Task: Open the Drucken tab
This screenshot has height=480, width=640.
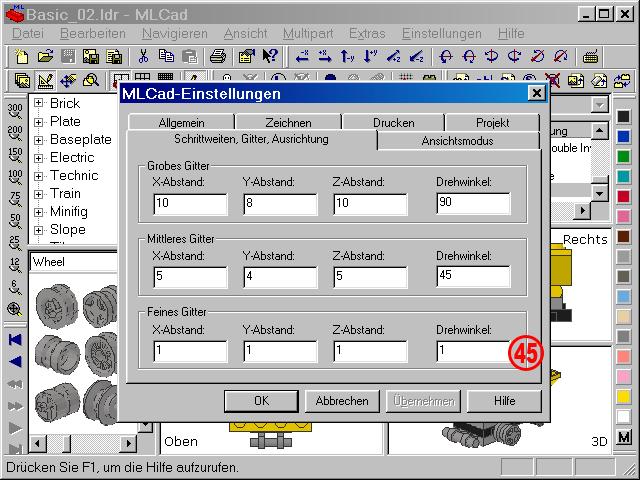Action: coord(393,122)
